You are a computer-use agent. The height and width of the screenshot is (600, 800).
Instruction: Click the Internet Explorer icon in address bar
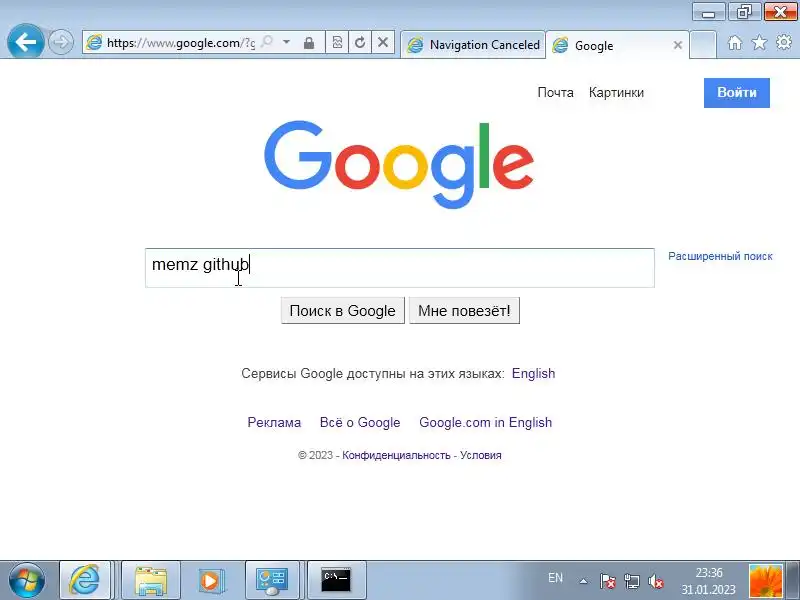(x=94, y=42)
